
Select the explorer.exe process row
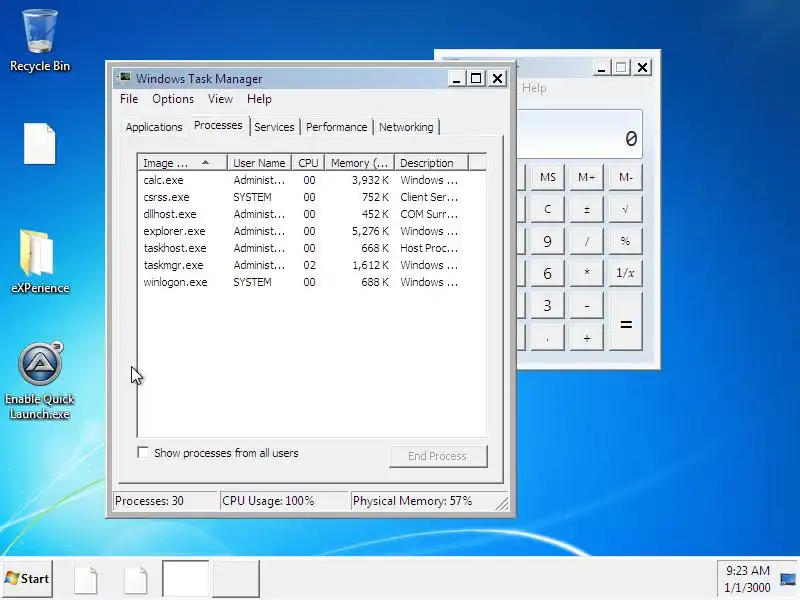tap(311, 231)
